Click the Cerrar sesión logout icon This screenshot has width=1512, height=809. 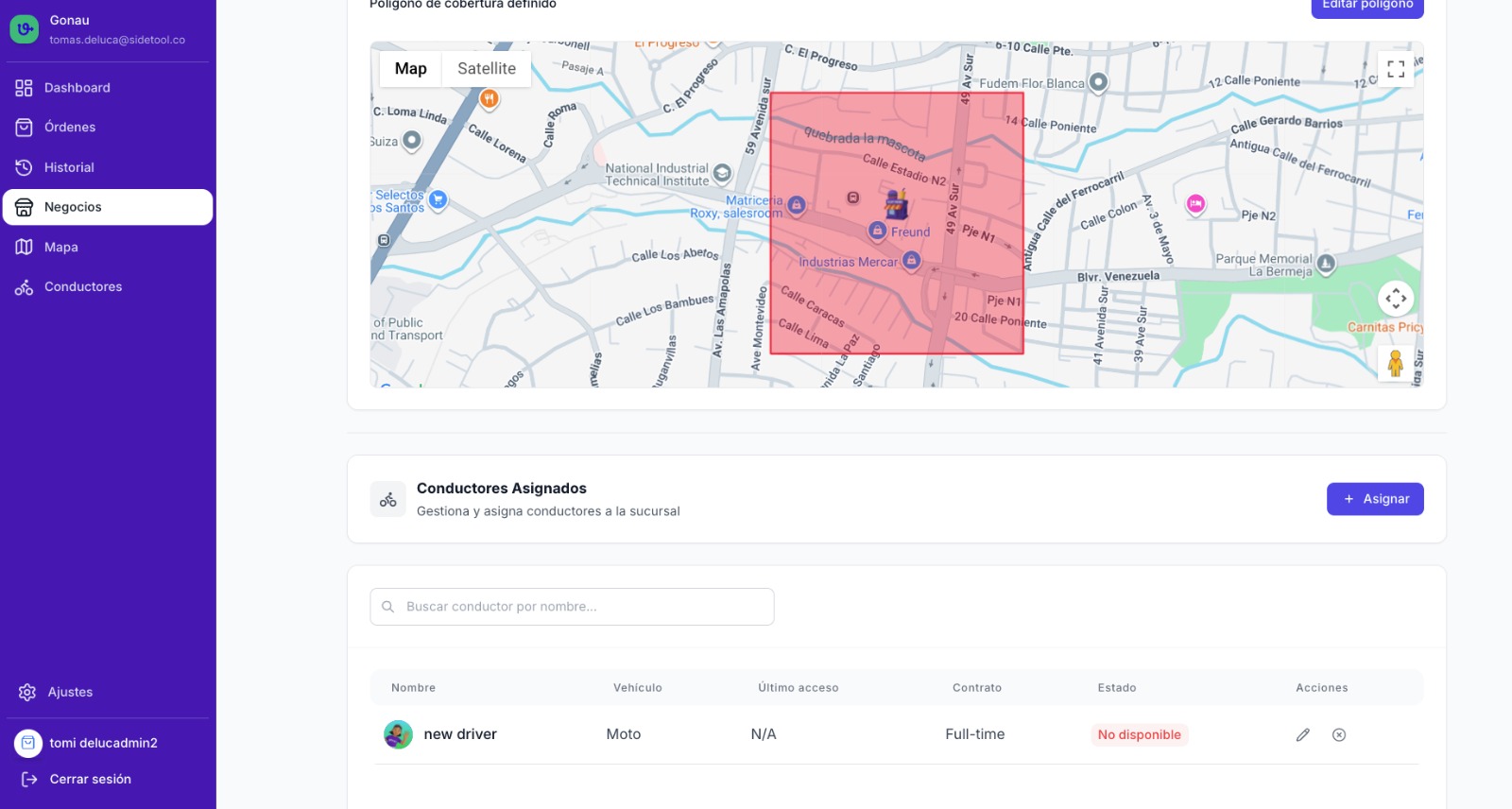pyautogui.click(x=29, y=780)
